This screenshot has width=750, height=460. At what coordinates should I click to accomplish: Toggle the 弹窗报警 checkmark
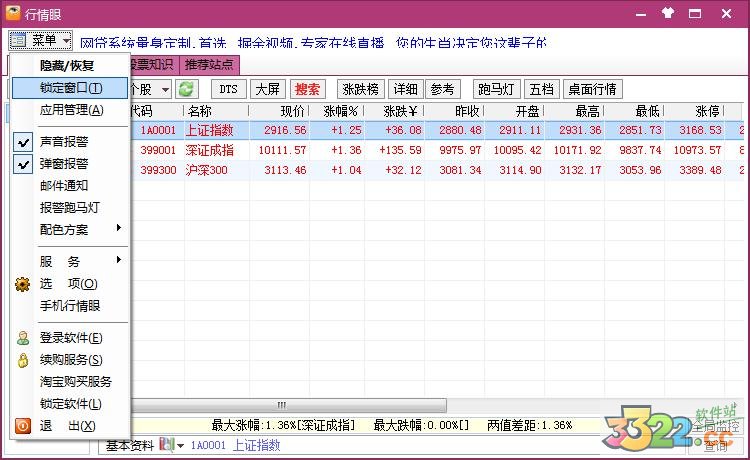point(23,164)
